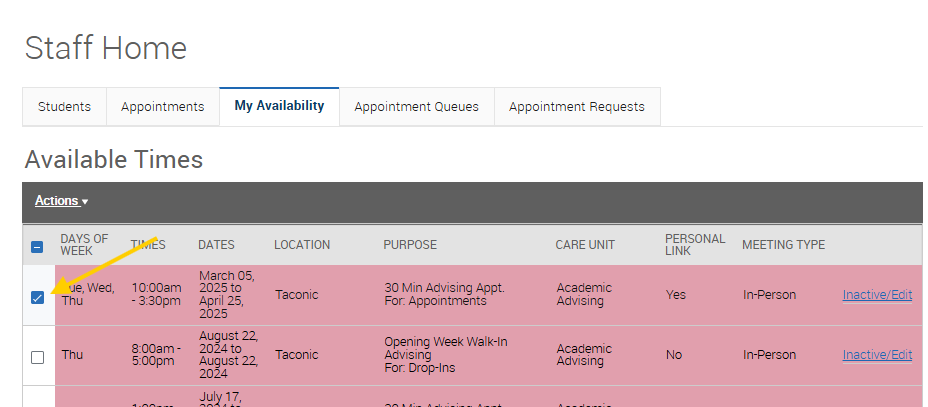Expand the Actions dropdown menu
This screenshot has height=407, width=928.
61,201
